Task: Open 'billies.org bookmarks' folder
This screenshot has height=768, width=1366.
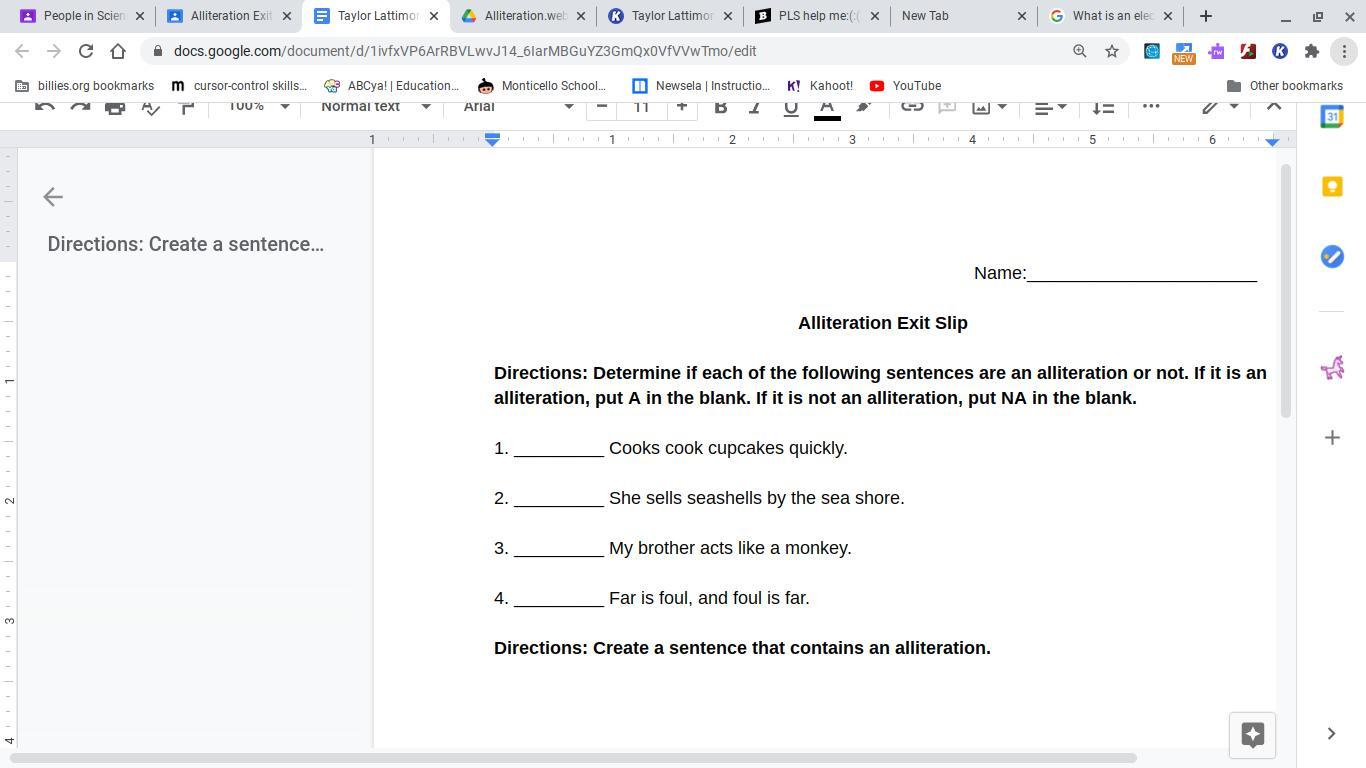Action: coord(85,86)
